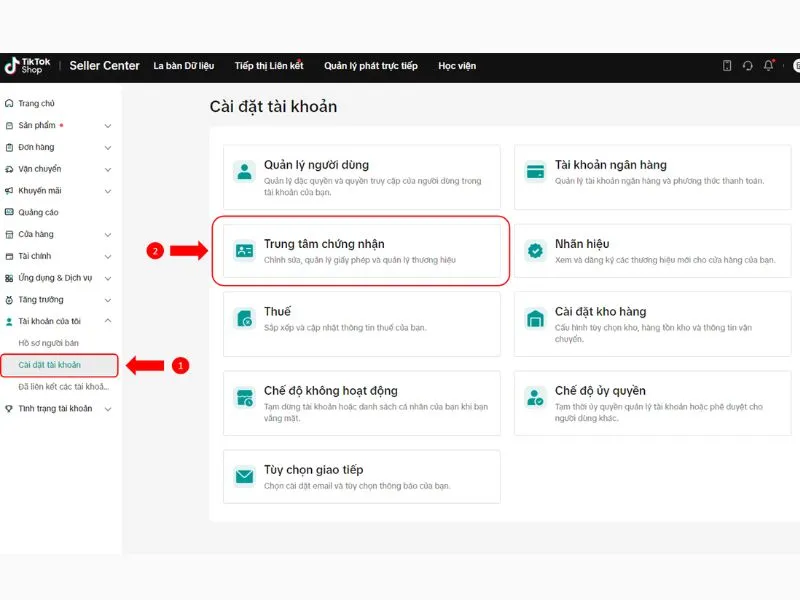Click the Chế độ ủy quyền delegate icon
This screenshot has height=600, width=800.
click(x=535, y=397)
